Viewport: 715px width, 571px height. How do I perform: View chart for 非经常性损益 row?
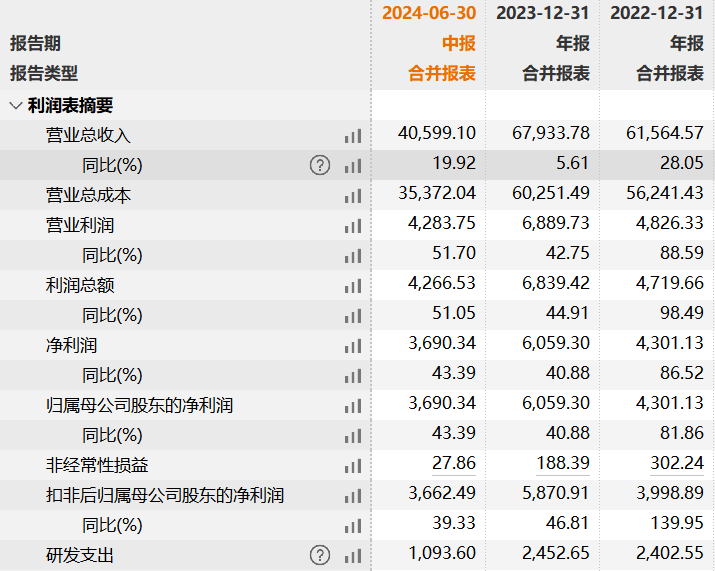click(x=353, y=466)
